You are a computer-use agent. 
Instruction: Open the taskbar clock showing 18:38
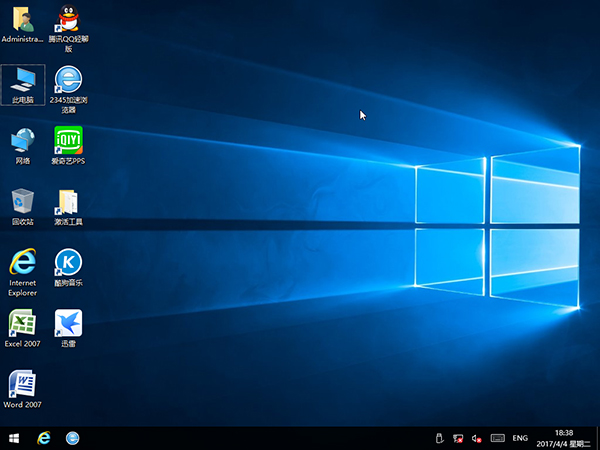click(565, 438)
